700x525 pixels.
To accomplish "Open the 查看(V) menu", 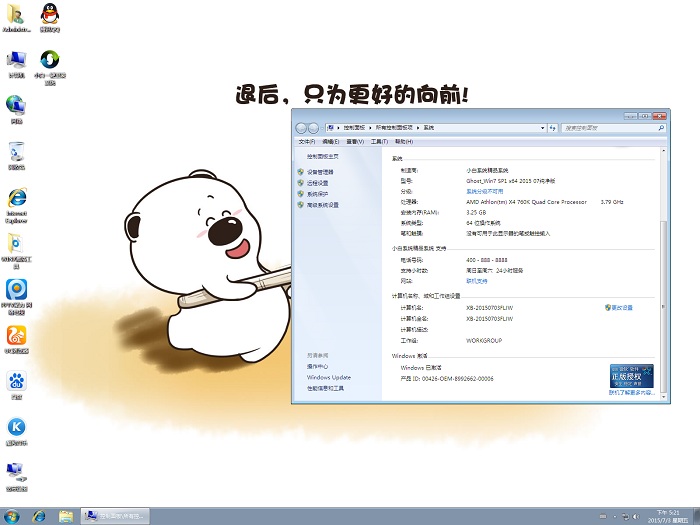I will point(355,142).
